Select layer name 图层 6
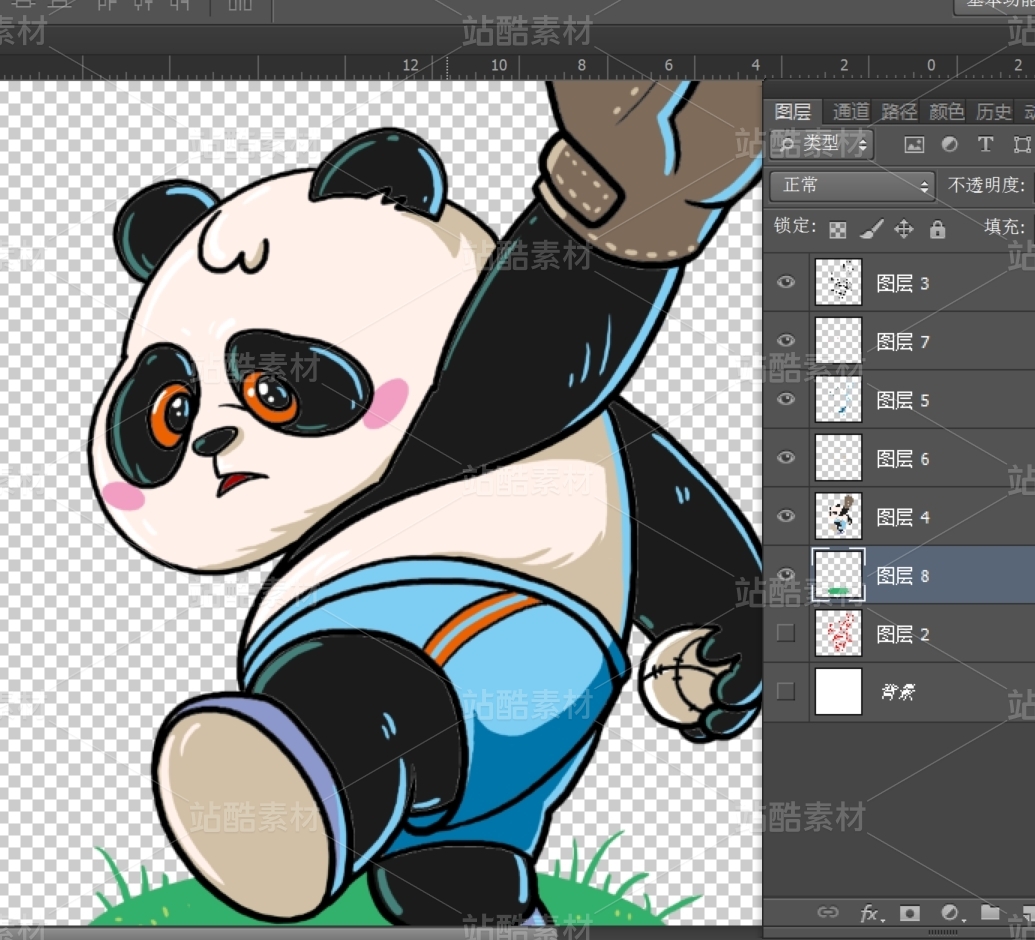This screenshot has width=1035, height=940. pyautogui.click(x=902, y=459)
